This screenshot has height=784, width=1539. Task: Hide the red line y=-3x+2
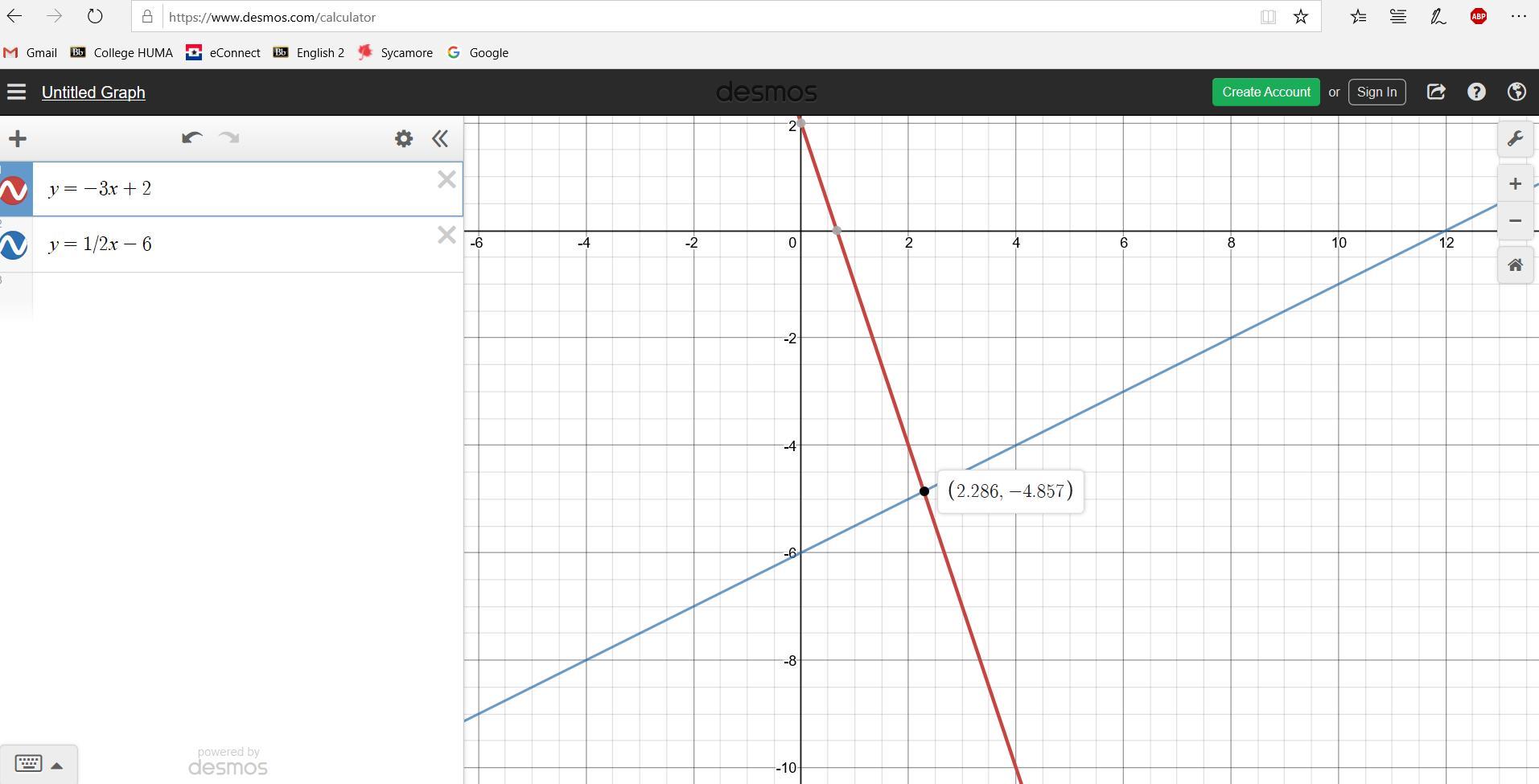[14, 190]
